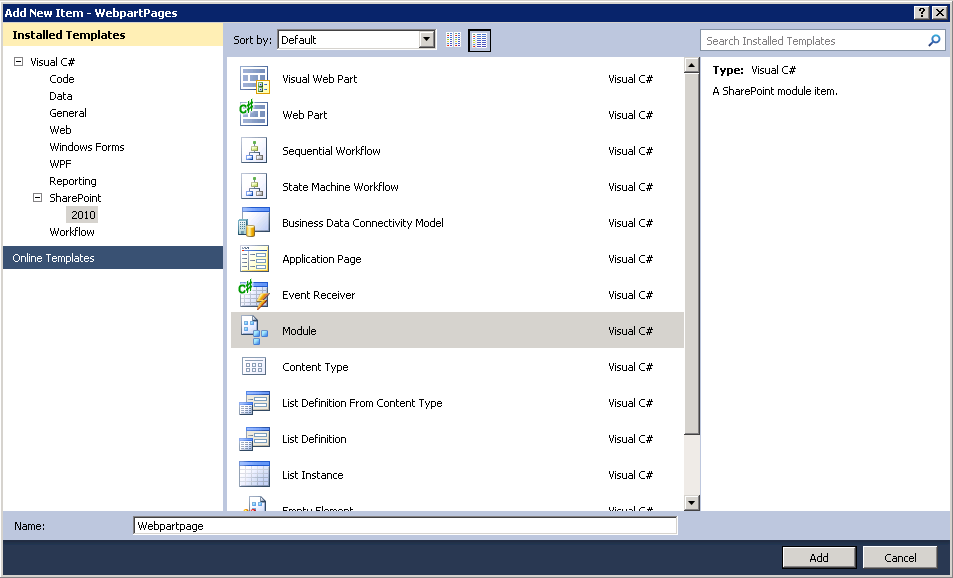Viewport: 953px width, 578px height.
Task: Select the Windows Forms category
Action: pyautogui.click(x=87, y=147)
